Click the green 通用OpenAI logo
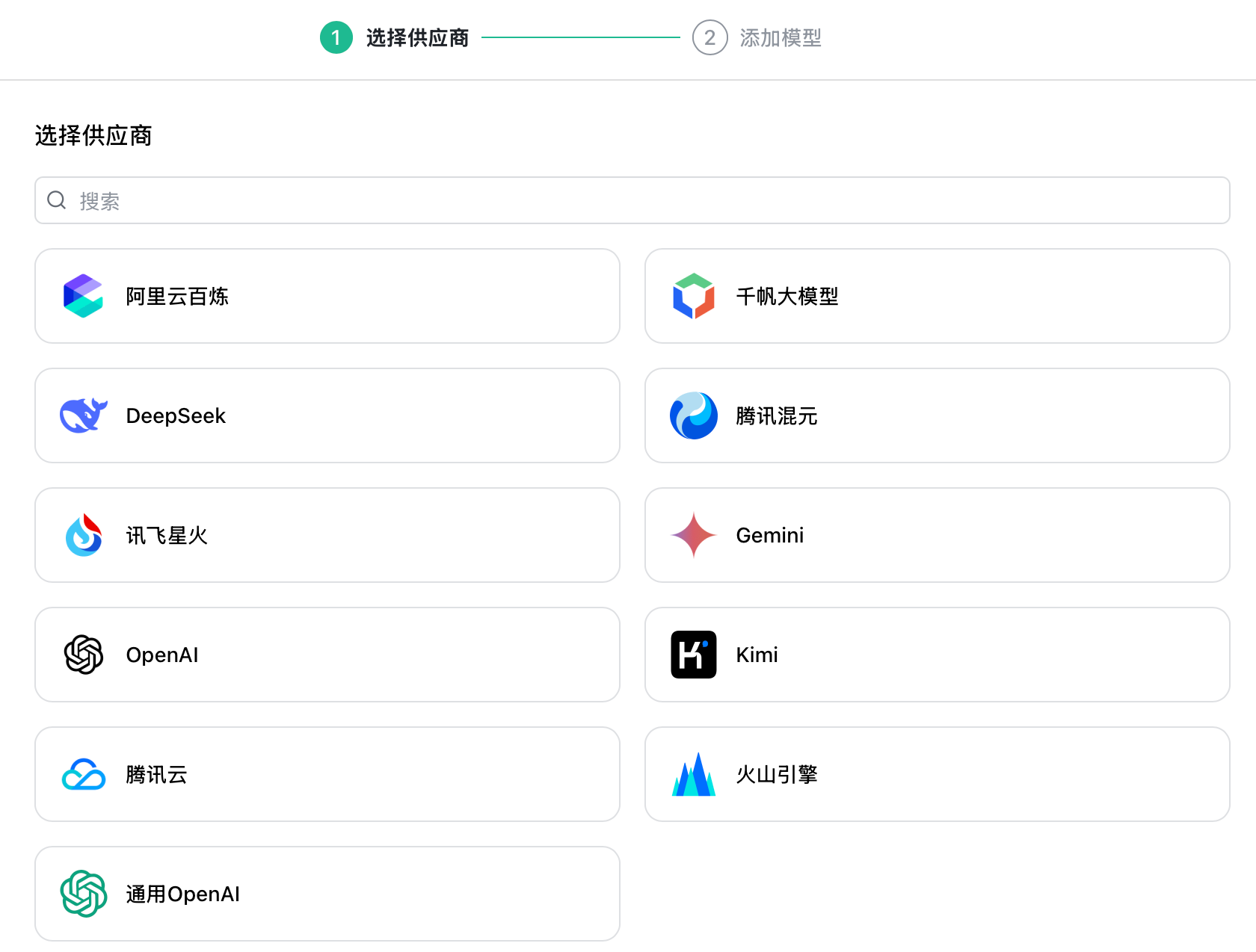Screen dimensions: 1256x952 tap(83, 894)
